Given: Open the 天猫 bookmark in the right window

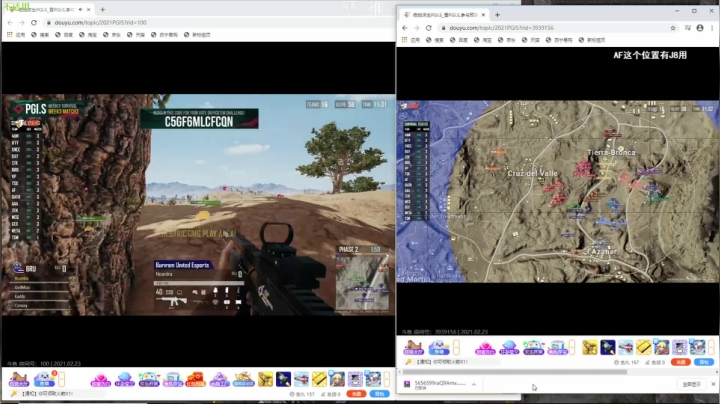Looking at the screenshot, I should tap(530, 40).
